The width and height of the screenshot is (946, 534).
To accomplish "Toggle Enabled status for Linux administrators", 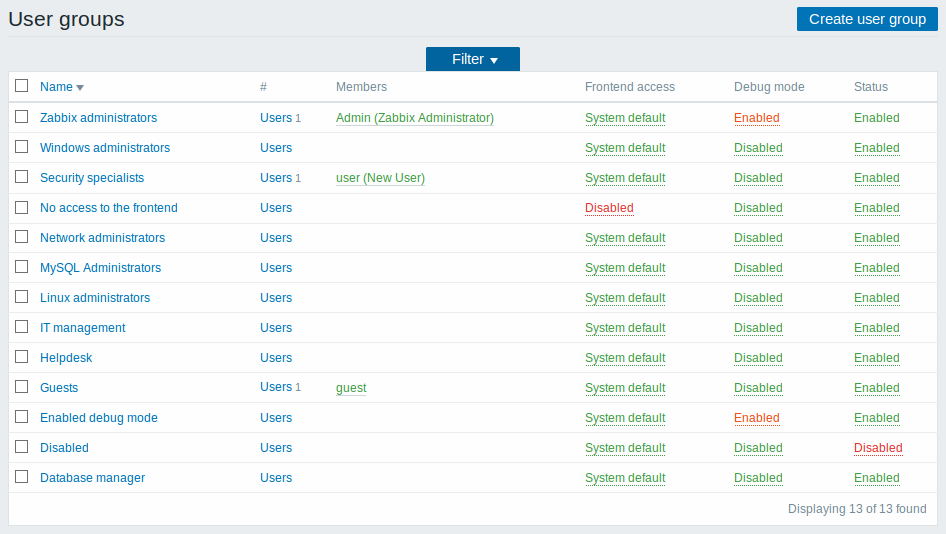I will (x=877, y=298).
